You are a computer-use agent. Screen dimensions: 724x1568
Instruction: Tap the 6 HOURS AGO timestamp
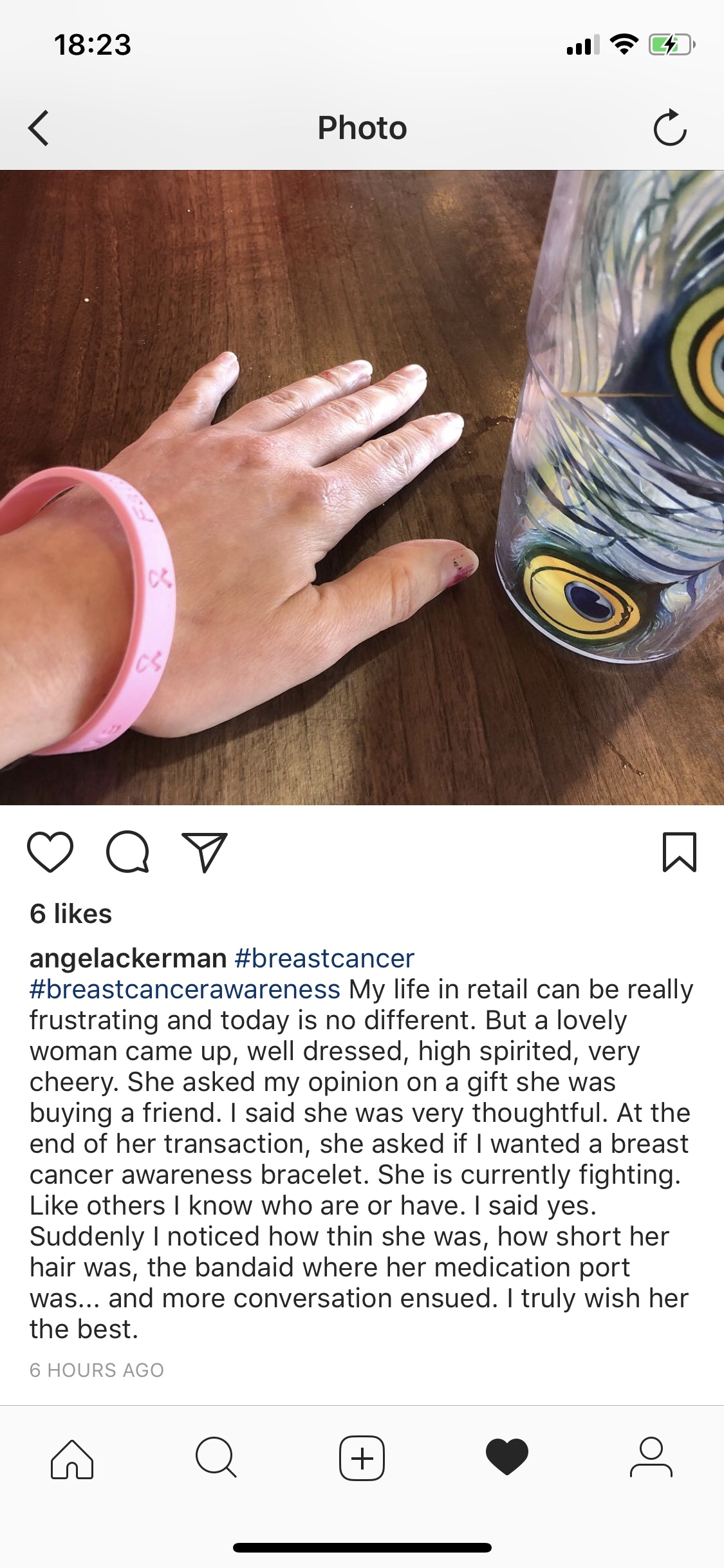pos(97,1370)
